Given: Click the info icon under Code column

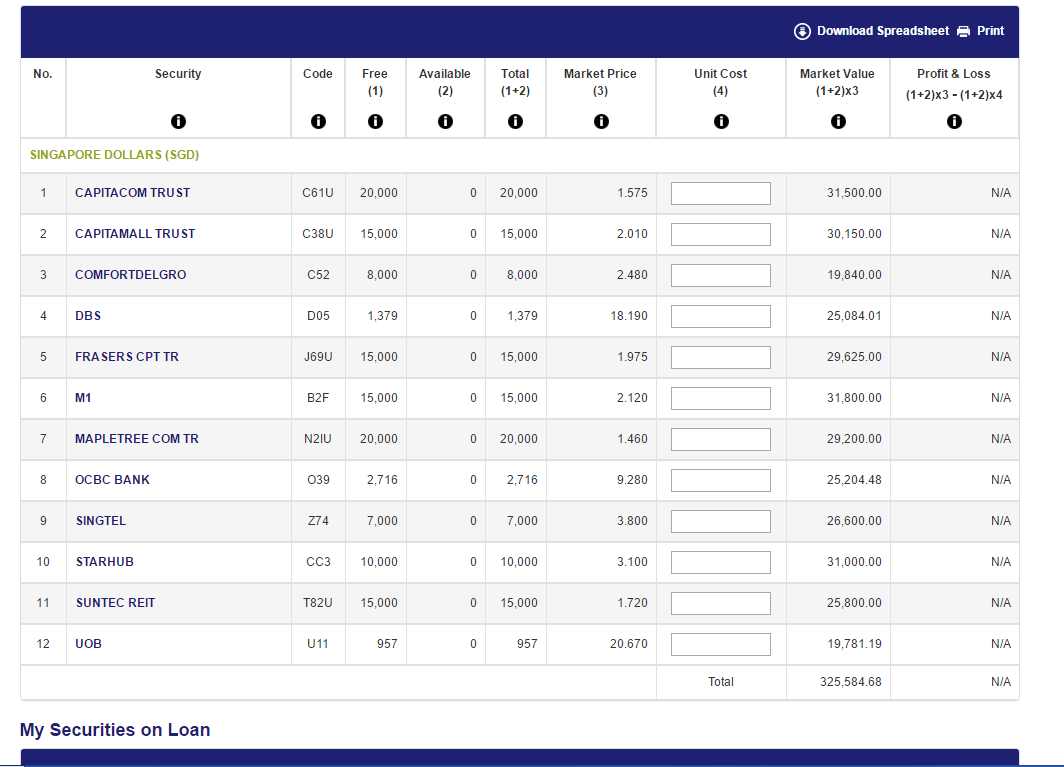Looking at the screenshot, I should pos(318,121).
